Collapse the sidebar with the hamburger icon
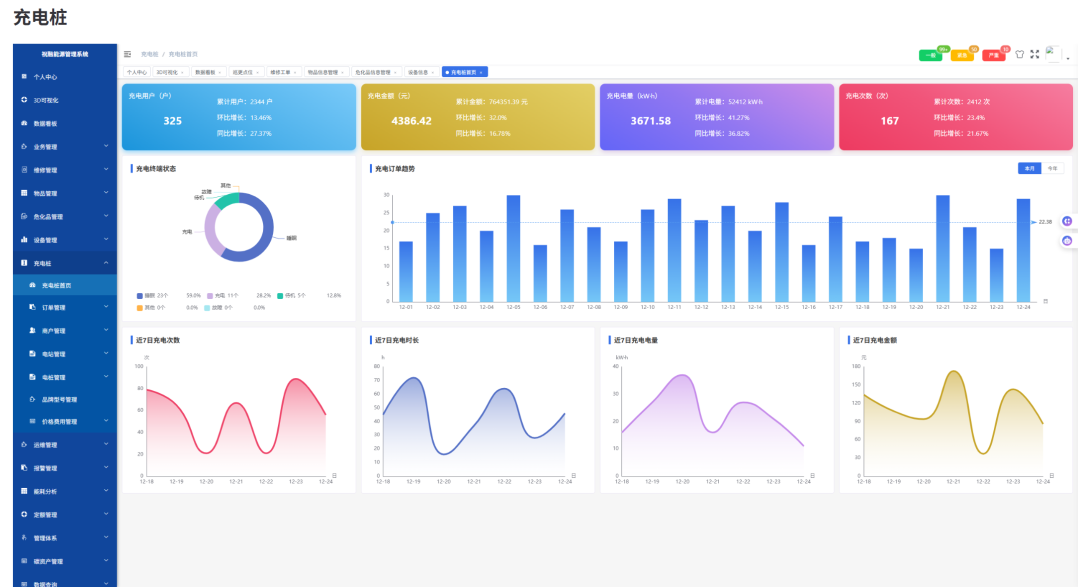Viewport: 1080px width, 588px height. click(x=127, y=54)
